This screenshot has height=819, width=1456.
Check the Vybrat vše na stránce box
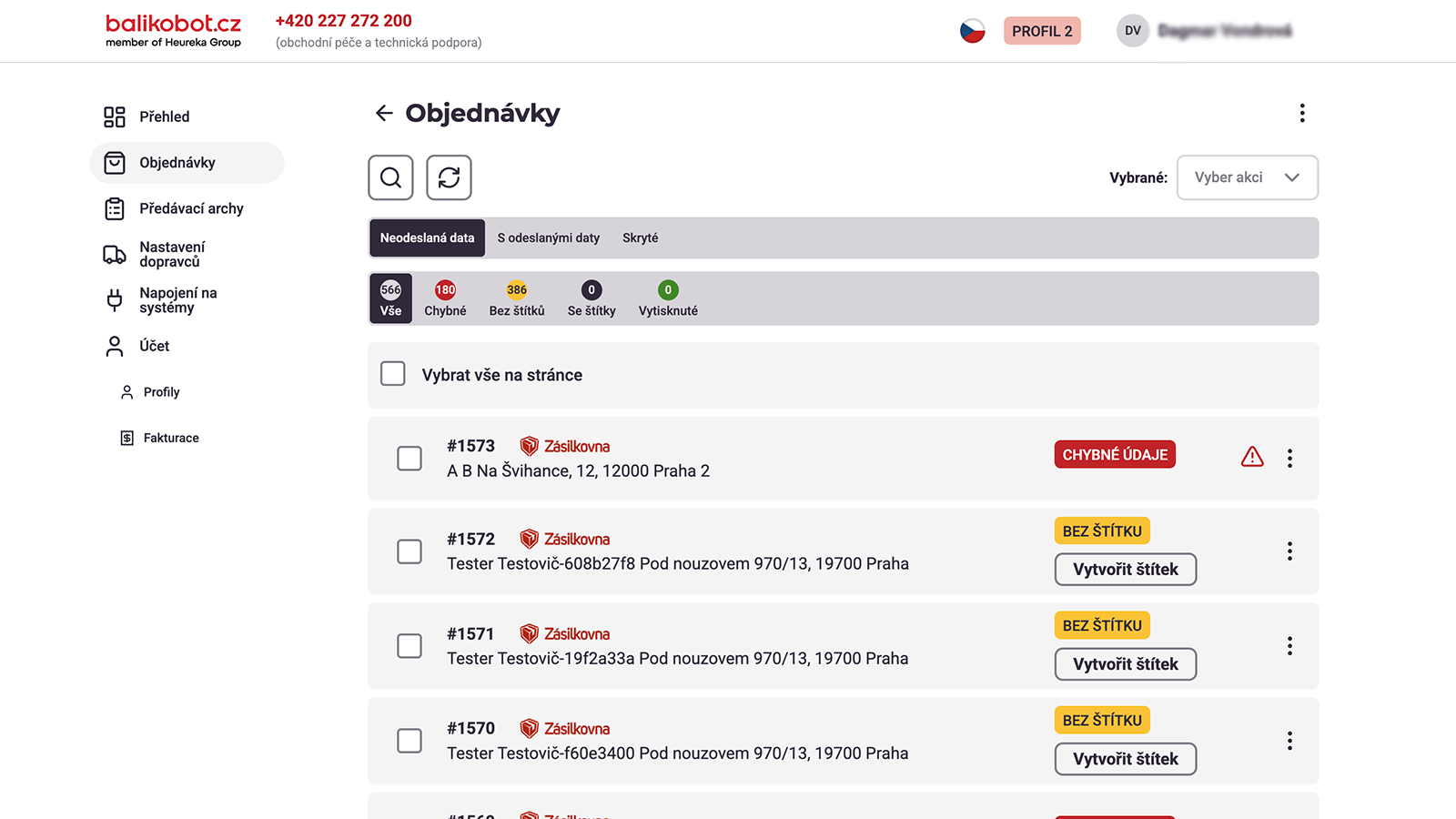click(x=393, y=373)
